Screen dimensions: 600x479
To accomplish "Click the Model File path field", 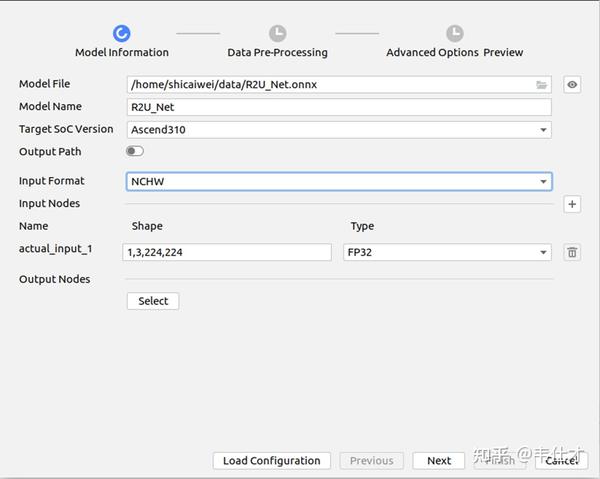I will [x=330, y=85].
